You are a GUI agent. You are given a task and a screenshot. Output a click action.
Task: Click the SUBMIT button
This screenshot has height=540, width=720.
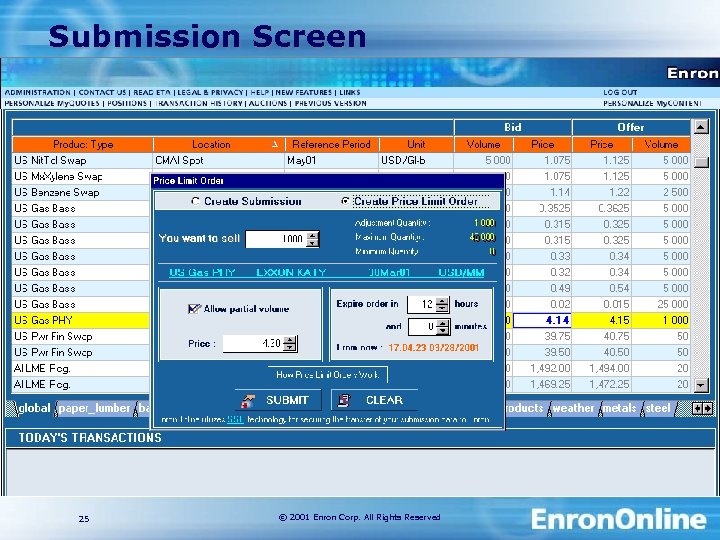click(278, 400)
